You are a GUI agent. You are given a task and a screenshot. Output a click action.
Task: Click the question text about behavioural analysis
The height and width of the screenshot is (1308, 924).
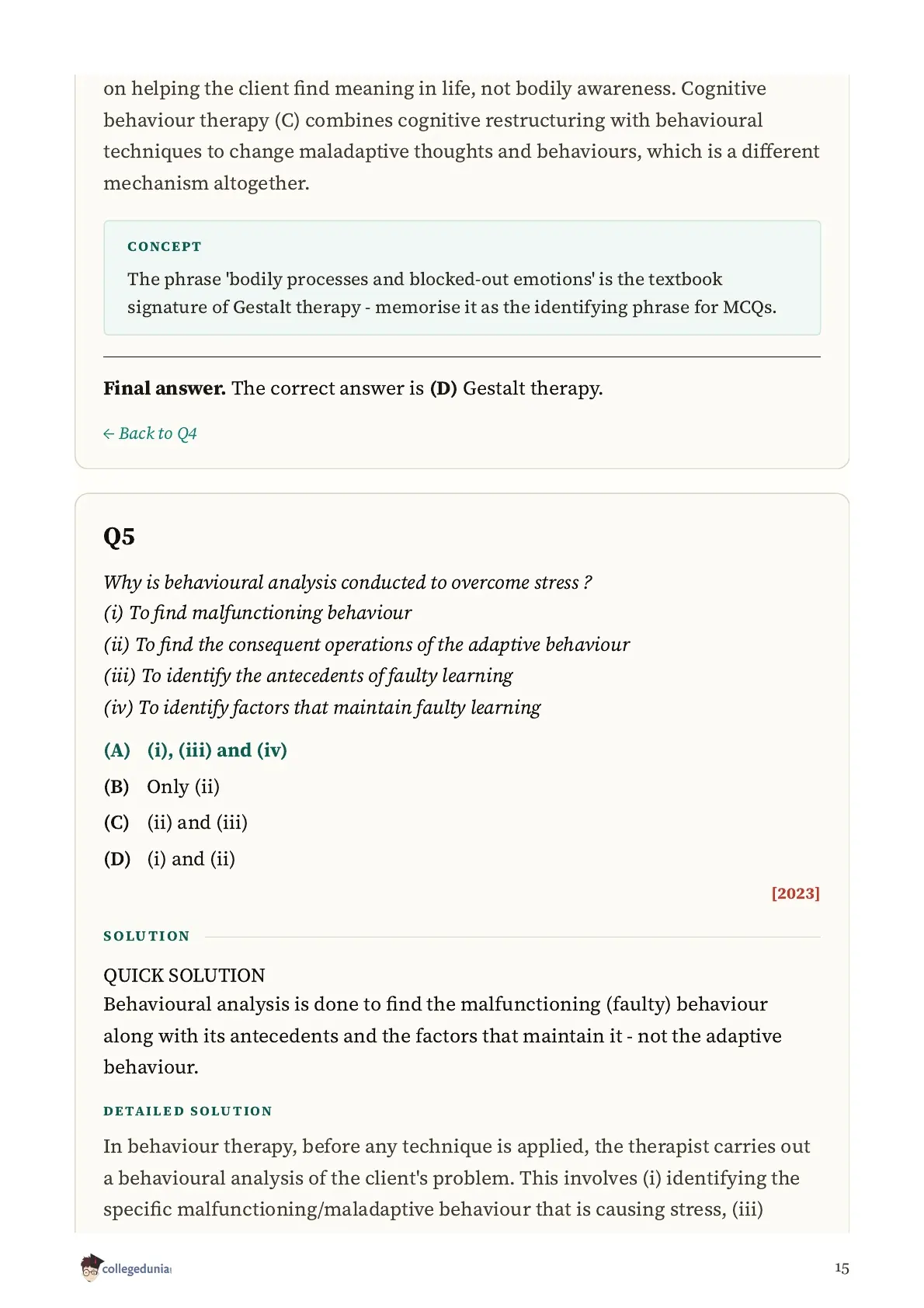click(x=348, y=583)
